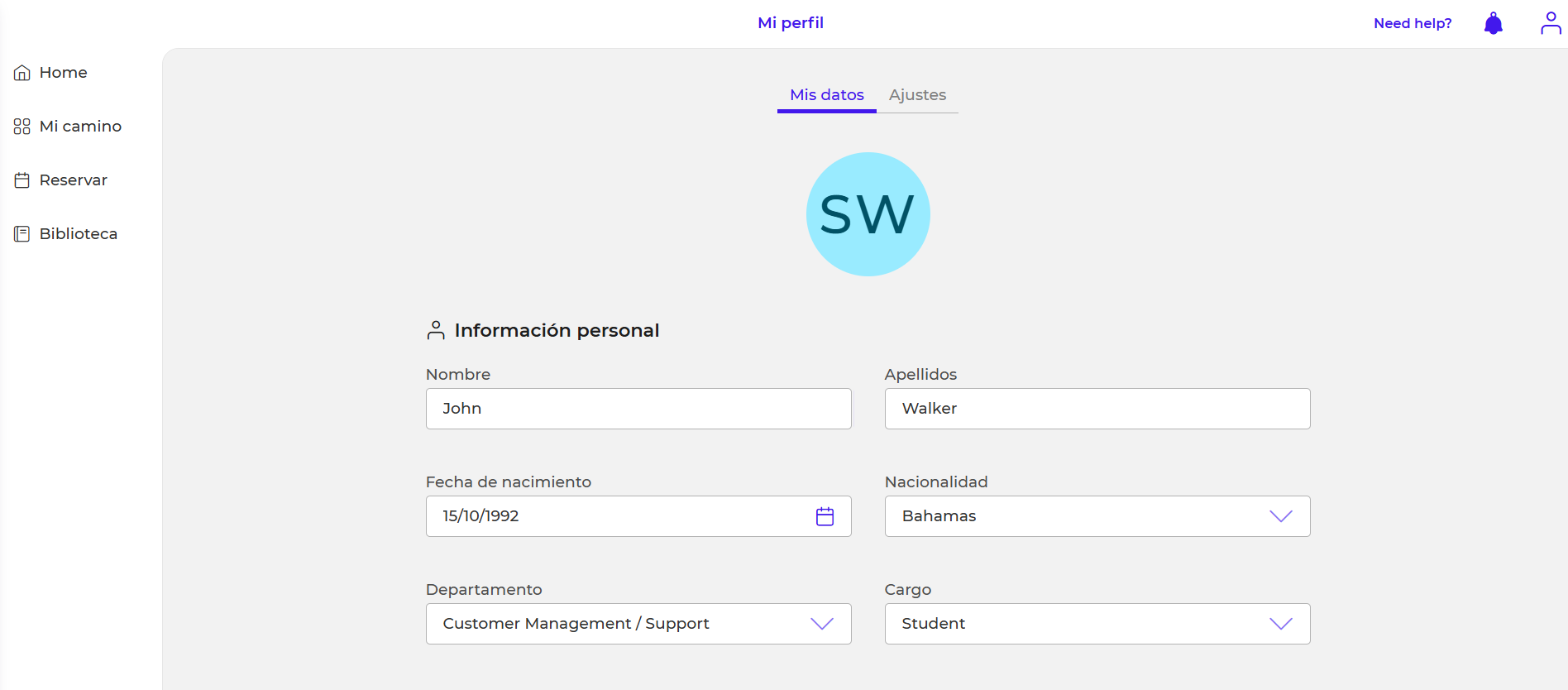Viewport: 1568px width, 690px height.
Task: Click the Need help? link
Action: click(1412, 23)
